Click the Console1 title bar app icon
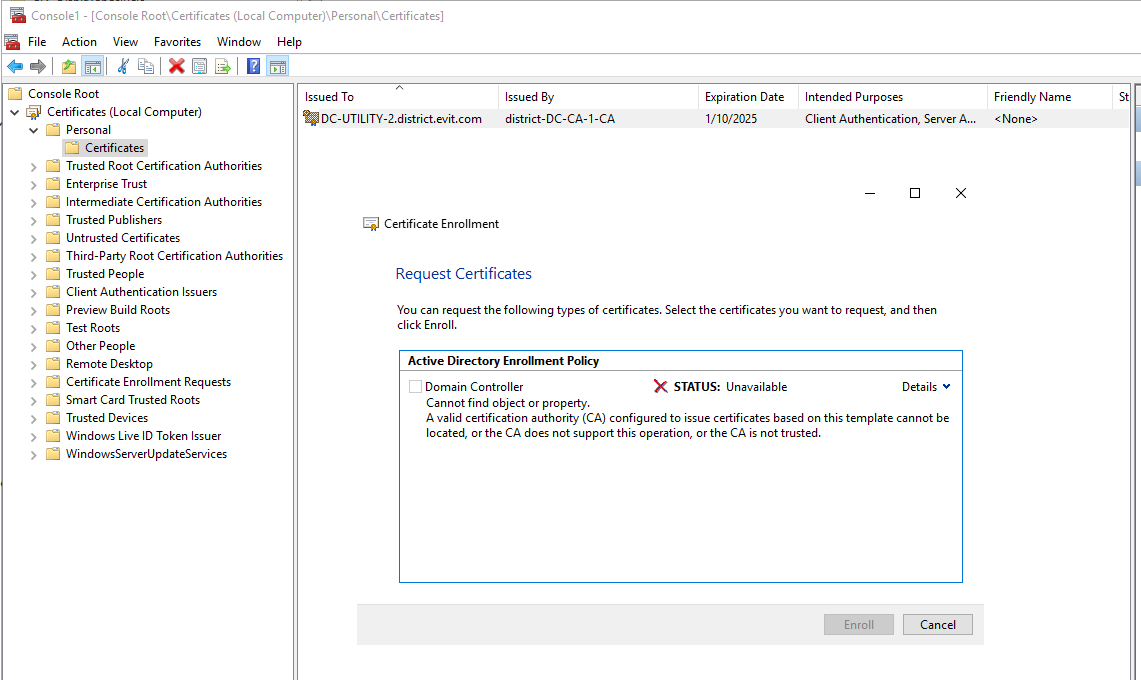This screenshot has width=1141, height=680. point(17,15)
